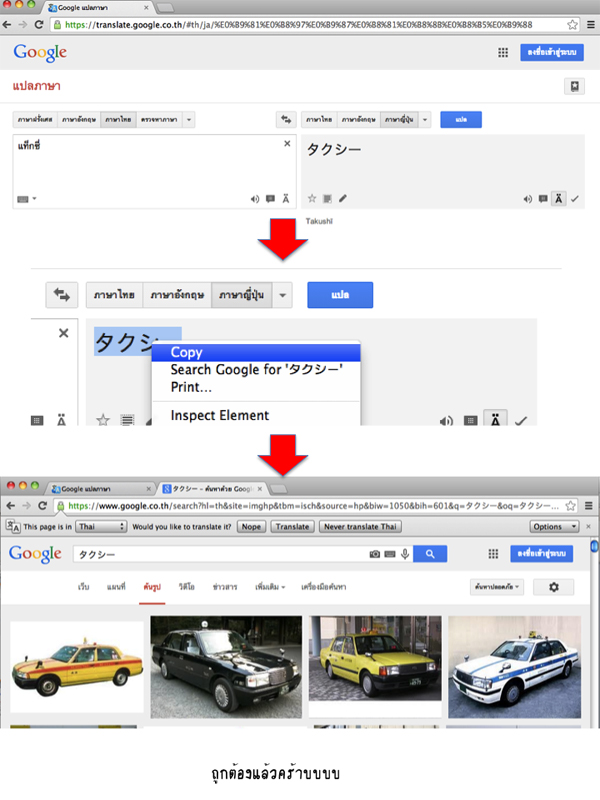The image size is (600, 800).
Task: Choose the detect language tab ตรวจหาภาษา
Action: (159, 119)
